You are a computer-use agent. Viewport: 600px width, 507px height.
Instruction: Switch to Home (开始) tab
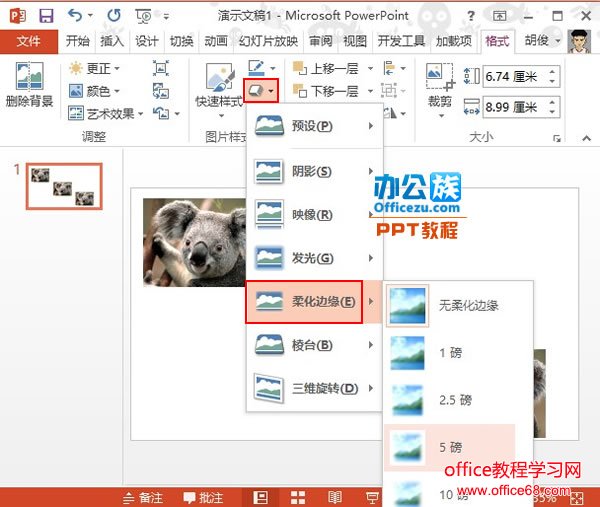[78, 41]
